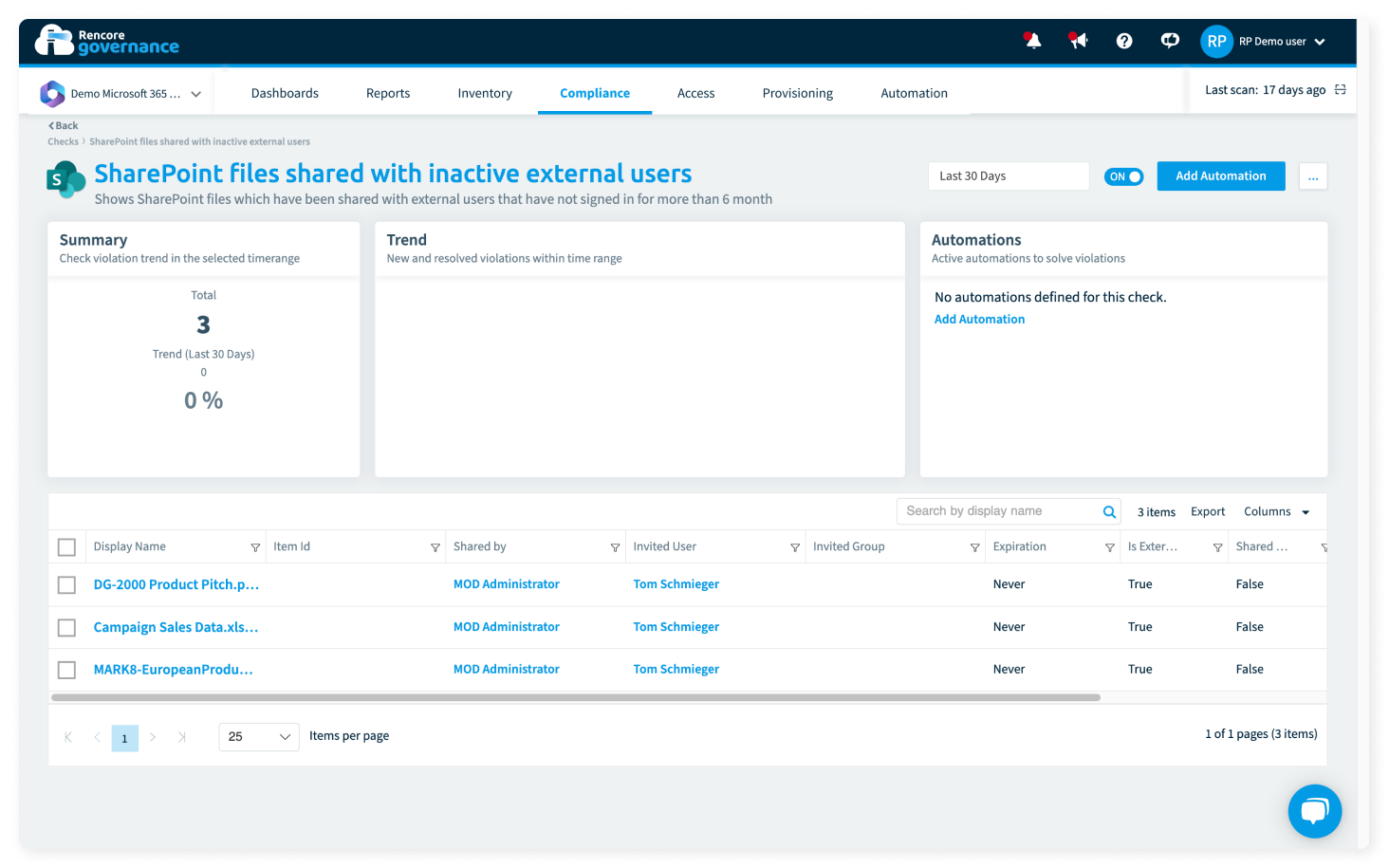Filter the Invited Group column

point(975,547)
